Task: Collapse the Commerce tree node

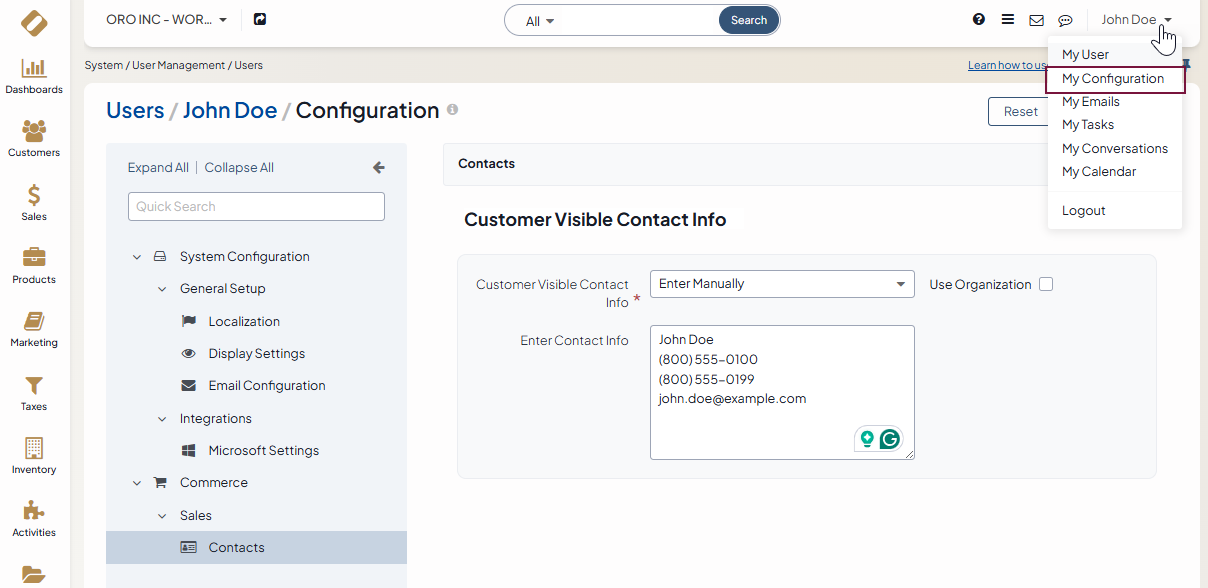Action: [137, 483]
